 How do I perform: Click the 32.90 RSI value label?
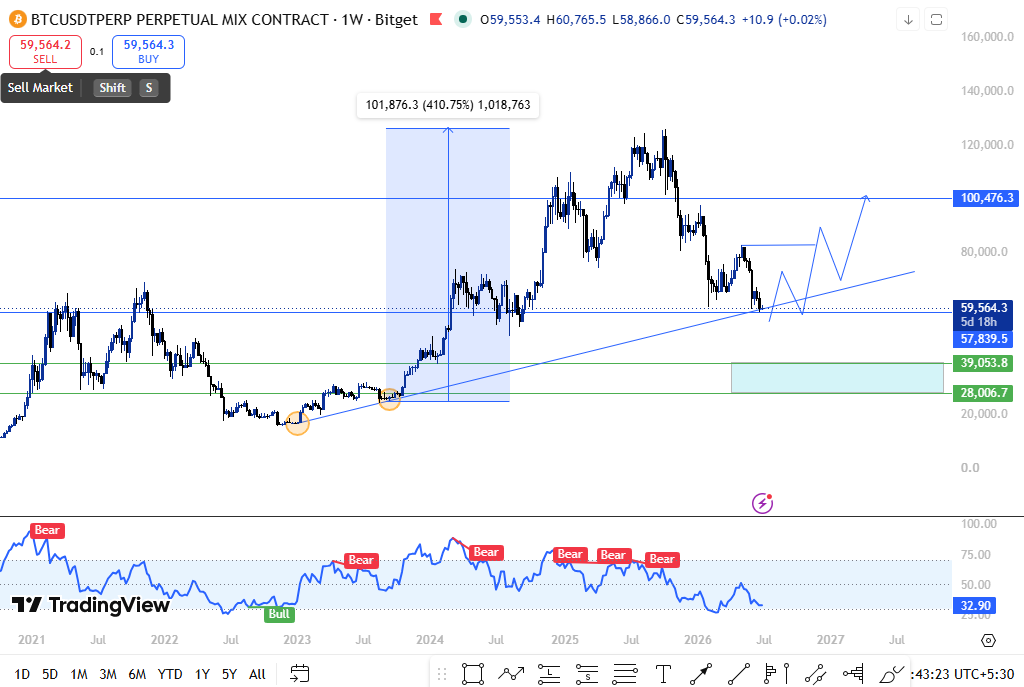pyautogui.click(x=976, y=605)
